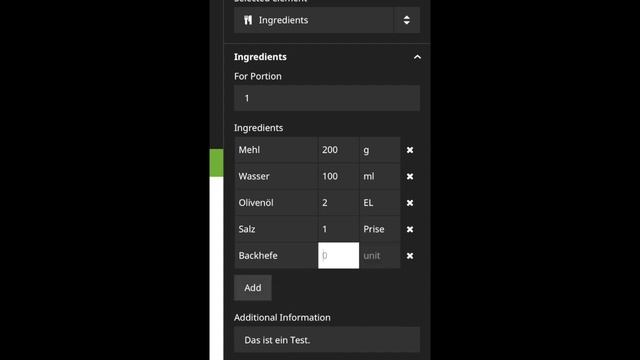Click the Additional Information text field

327,340
